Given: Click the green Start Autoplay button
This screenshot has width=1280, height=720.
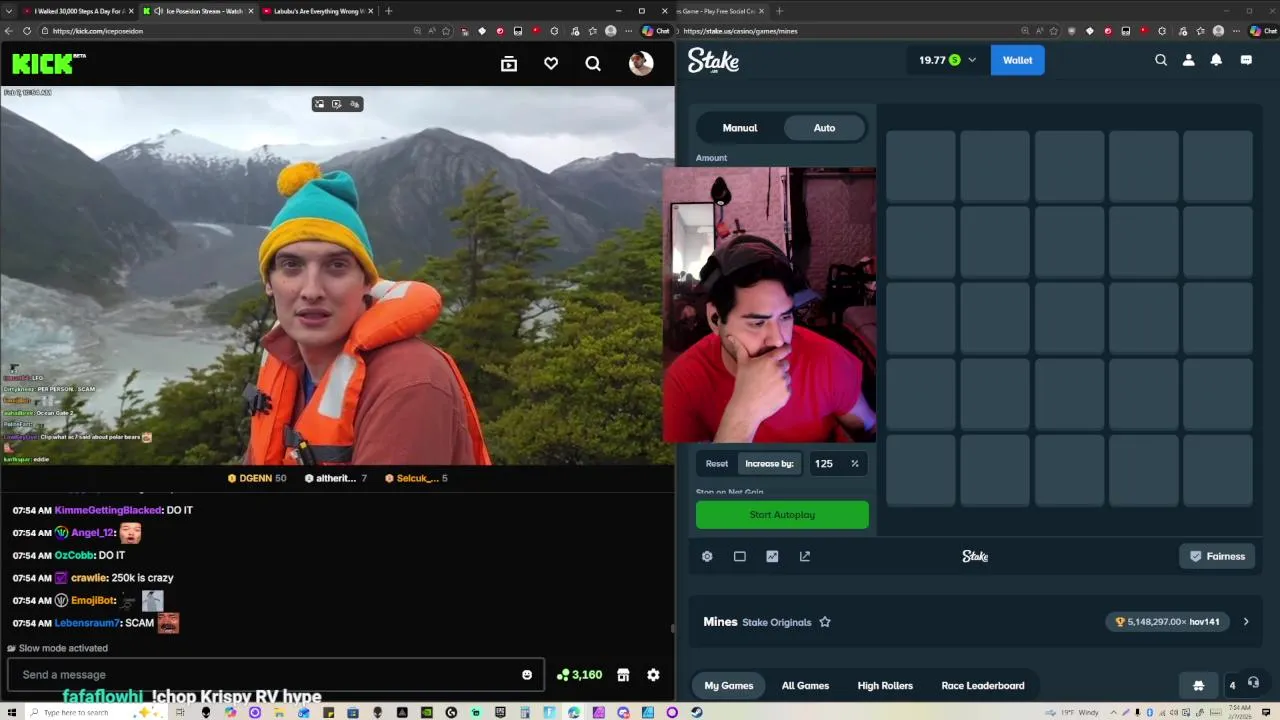Looking at the screenshot, I should 782,515.
